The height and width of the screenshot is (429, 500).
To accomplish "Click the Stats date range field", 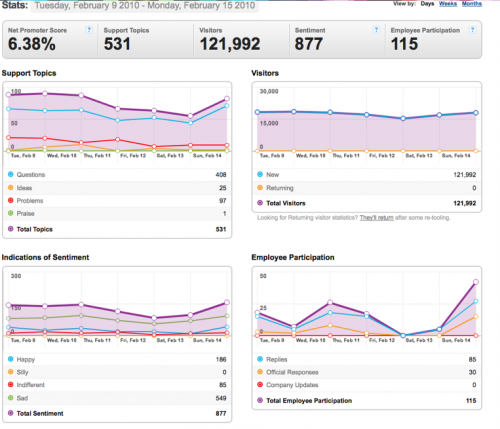I will 145,6.
